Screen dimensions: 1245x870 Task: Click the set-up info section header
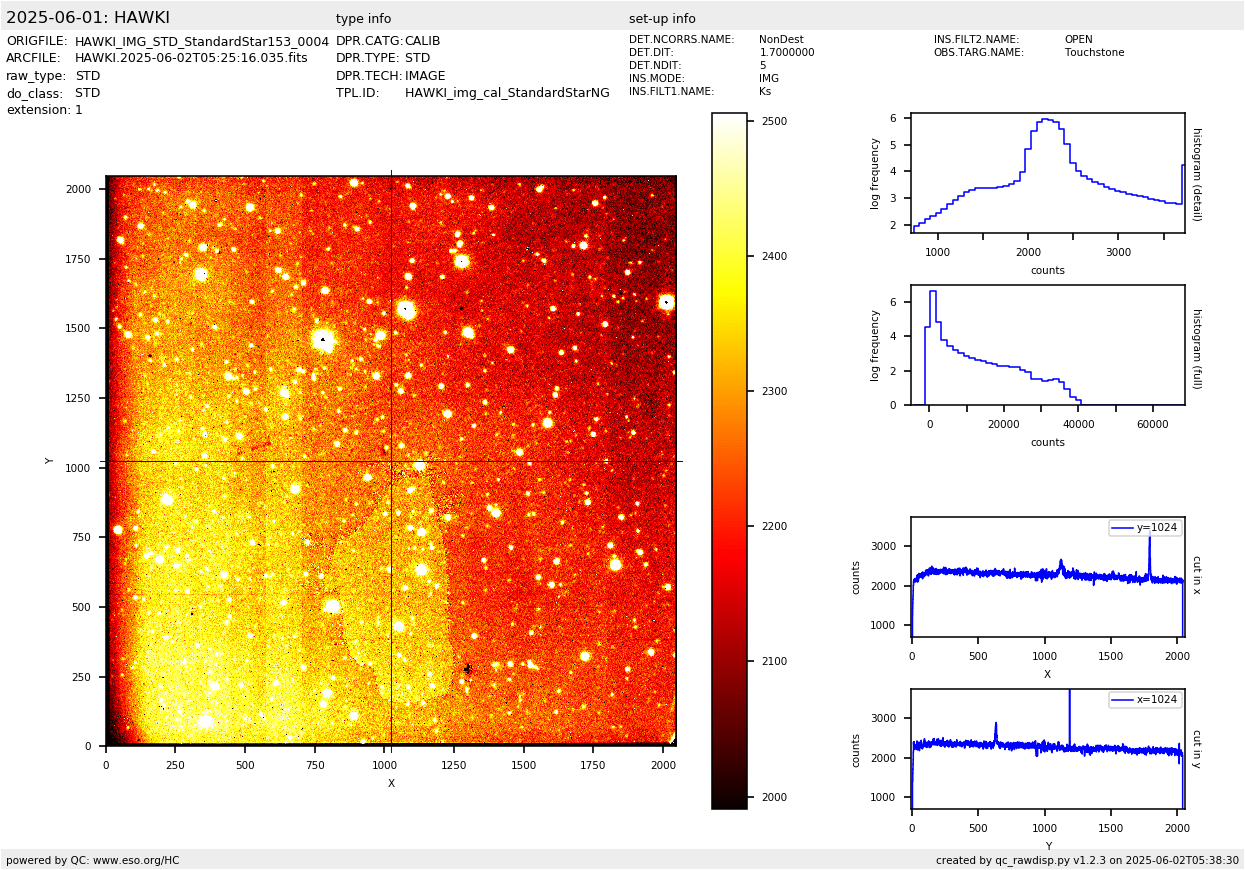point(662,19)
